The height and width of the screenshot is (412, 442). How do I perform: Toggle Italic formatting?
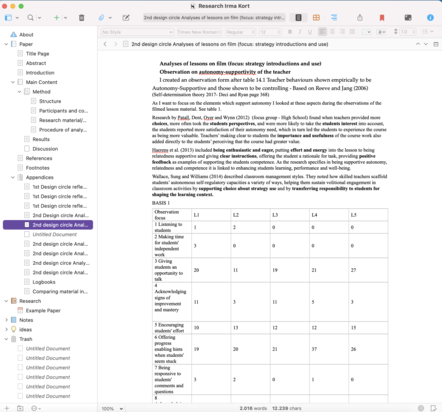pyautogui.click(x=300, y=32)
